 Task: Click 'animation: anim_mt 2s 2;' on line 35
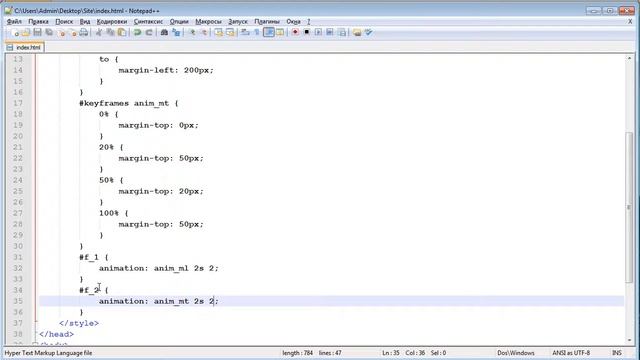pos(159,301)
